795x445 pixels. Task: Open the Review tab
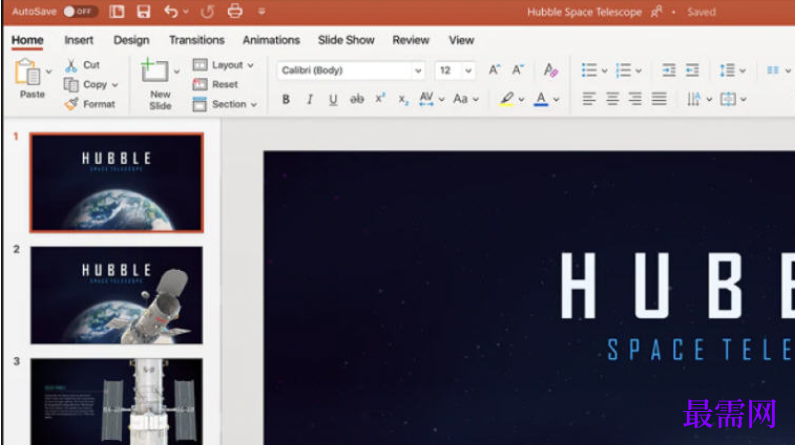click(x=411, y=40)
